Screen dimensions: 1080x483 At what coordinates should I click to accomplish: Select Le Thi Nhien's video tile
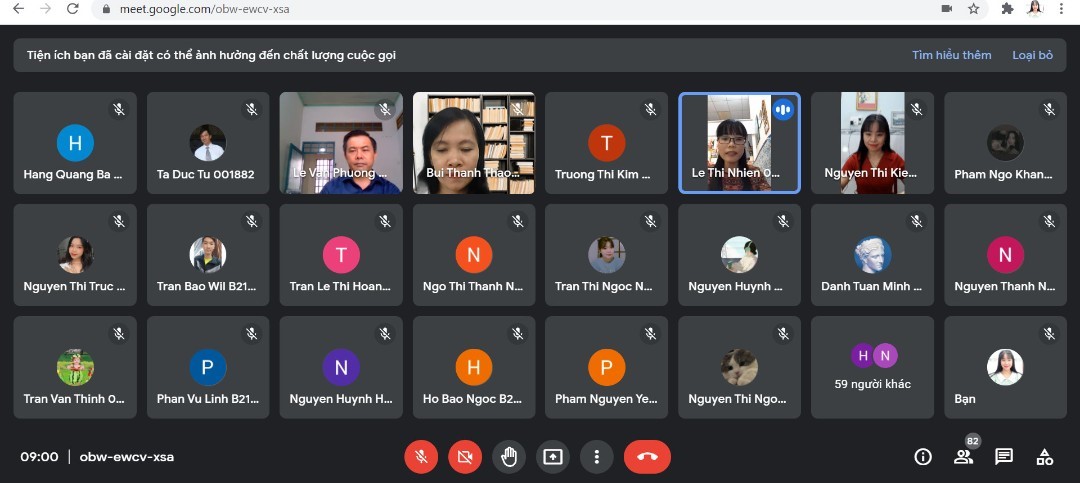(739, 142)
